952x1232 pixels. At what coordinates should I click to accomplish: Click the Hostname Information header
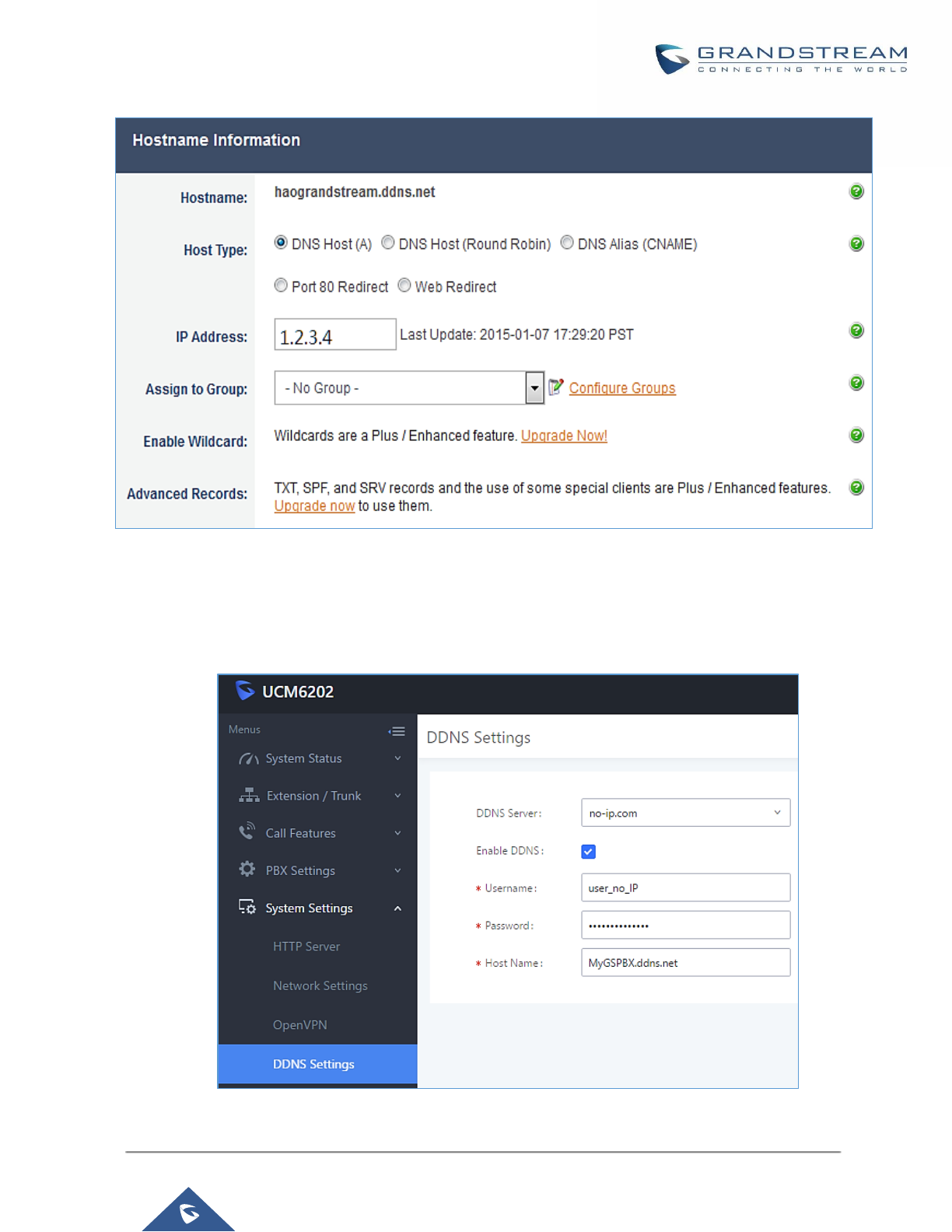click(216, 140)
